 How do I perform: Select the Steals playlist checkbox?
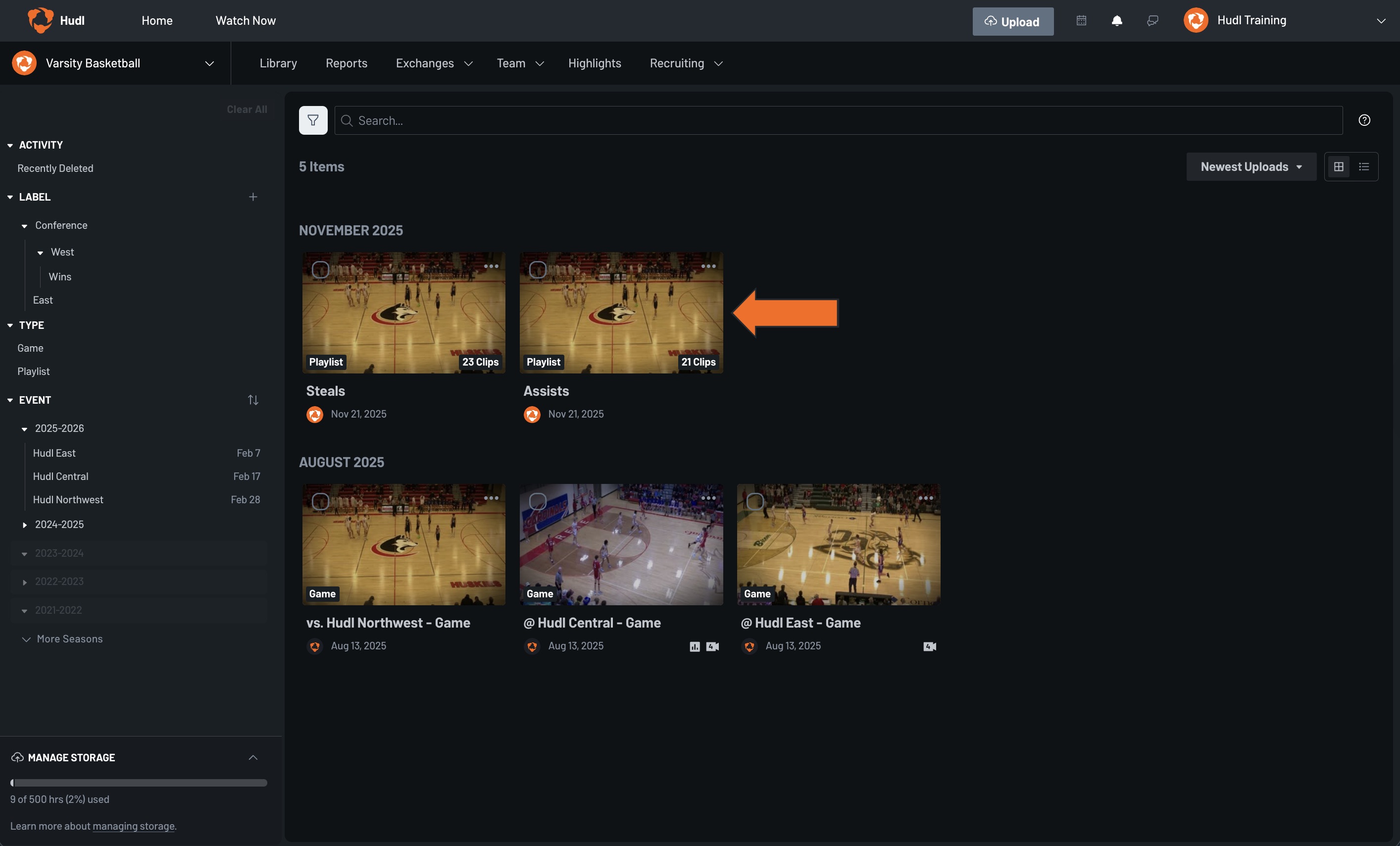(x=320, y=269)
